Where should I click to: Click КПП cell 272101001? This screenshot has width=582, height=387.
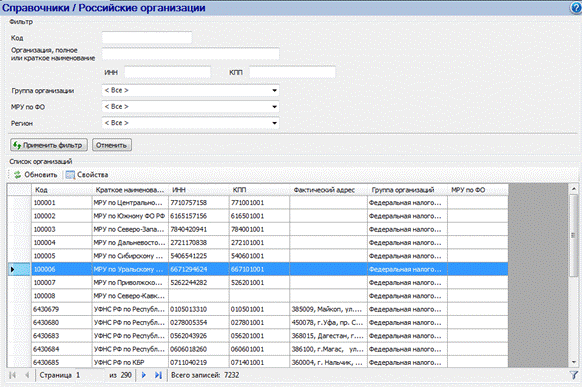[x=259, y=243]
